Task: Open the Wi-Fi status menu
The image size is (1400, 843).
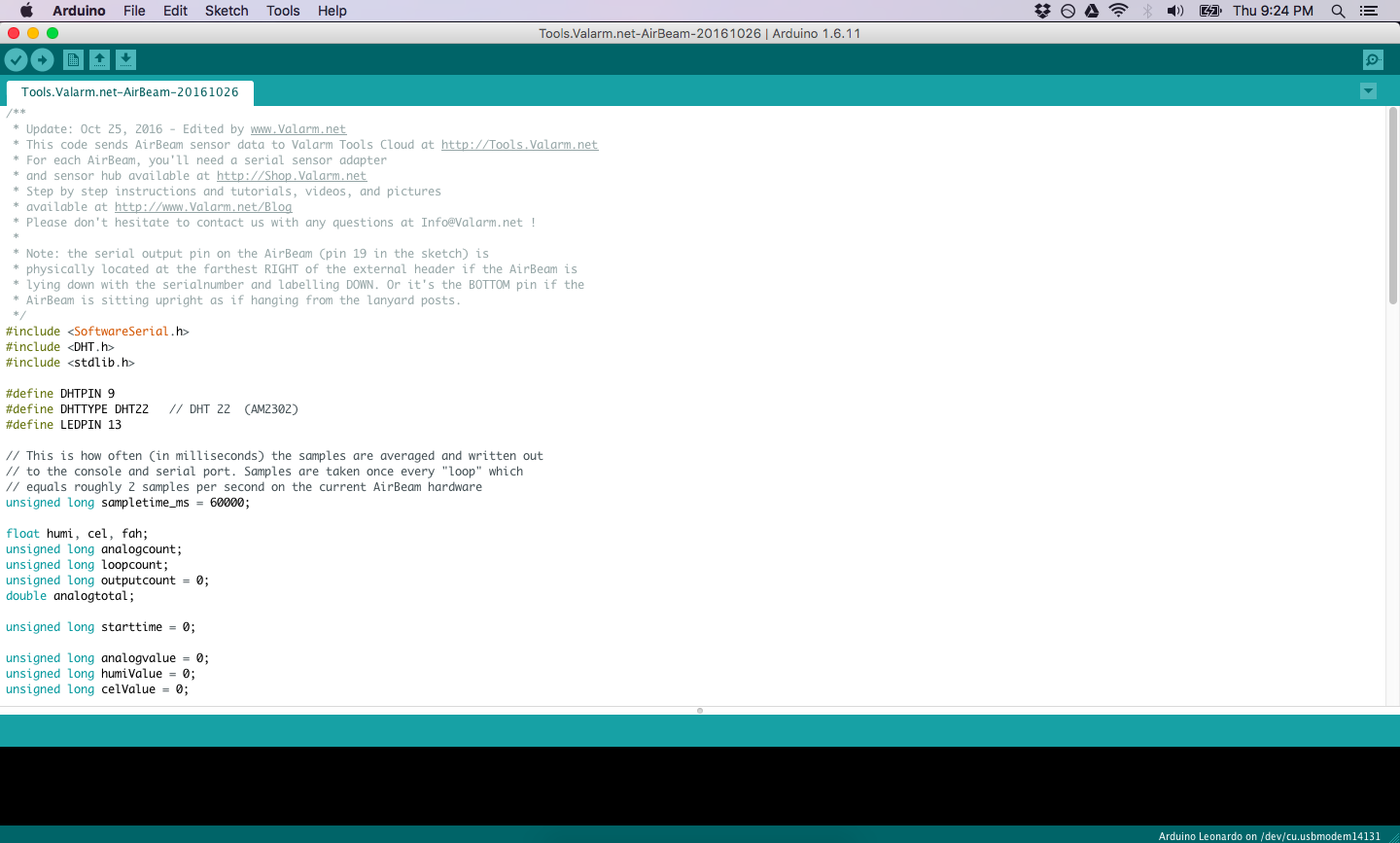Action: (1119, 11)
